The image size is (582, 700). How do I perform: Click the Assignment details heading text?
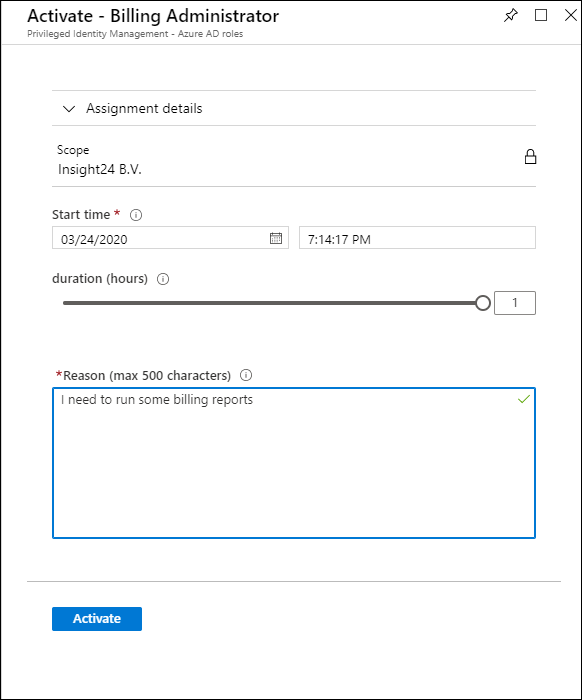[x=144, y=108]
